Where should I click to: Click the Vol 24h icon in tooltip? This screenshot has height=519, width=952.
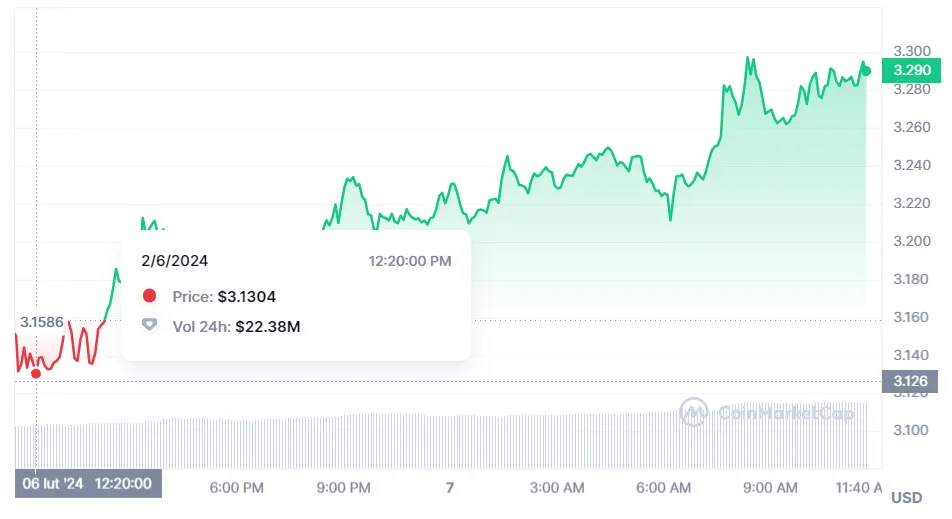(x=150, y=326)
